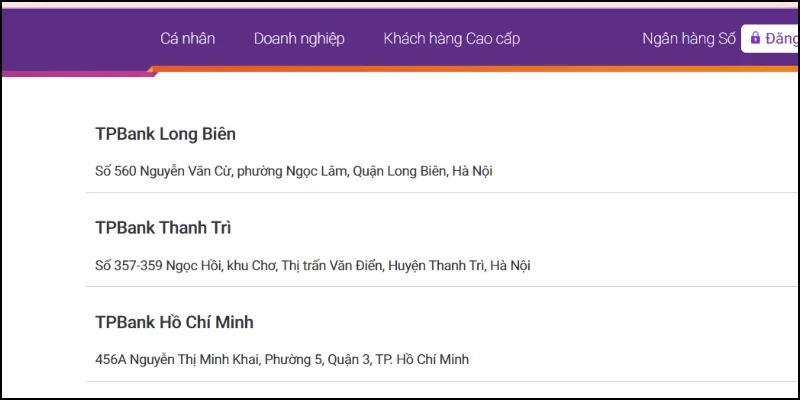Open the Khách hàng Cao cấp menu

(452, 39)
